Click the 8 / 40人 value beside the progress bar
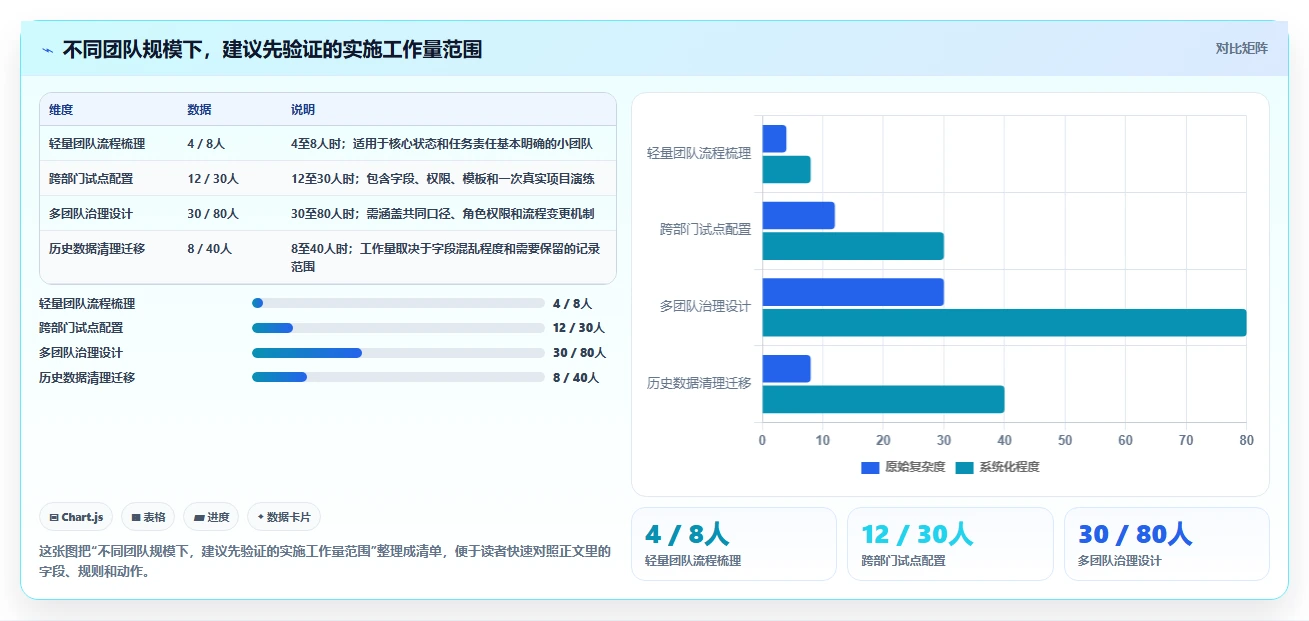 (576, 378)
